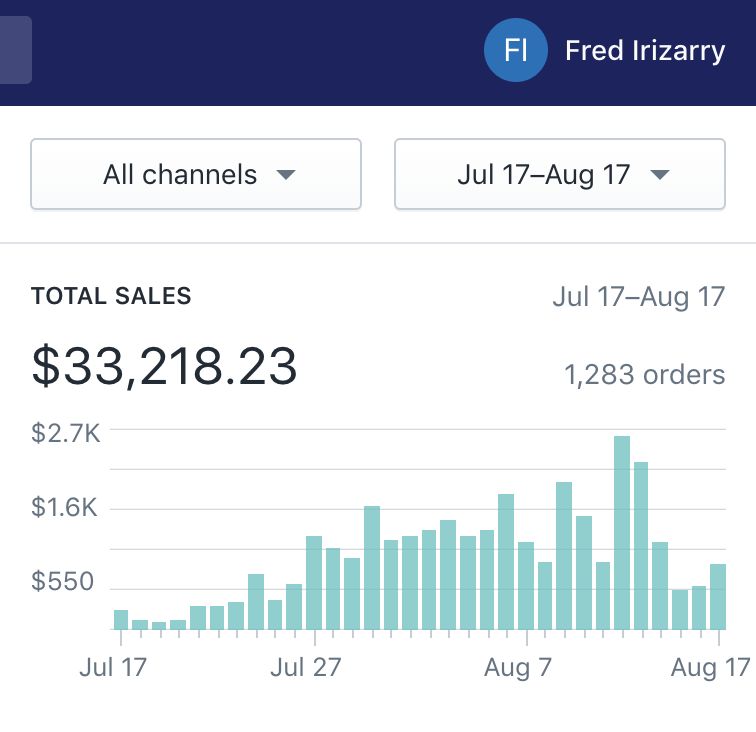This screenshot has height=732, width=756.
Task: Click the 1,283 orders text
Action: tap(645, 375)
